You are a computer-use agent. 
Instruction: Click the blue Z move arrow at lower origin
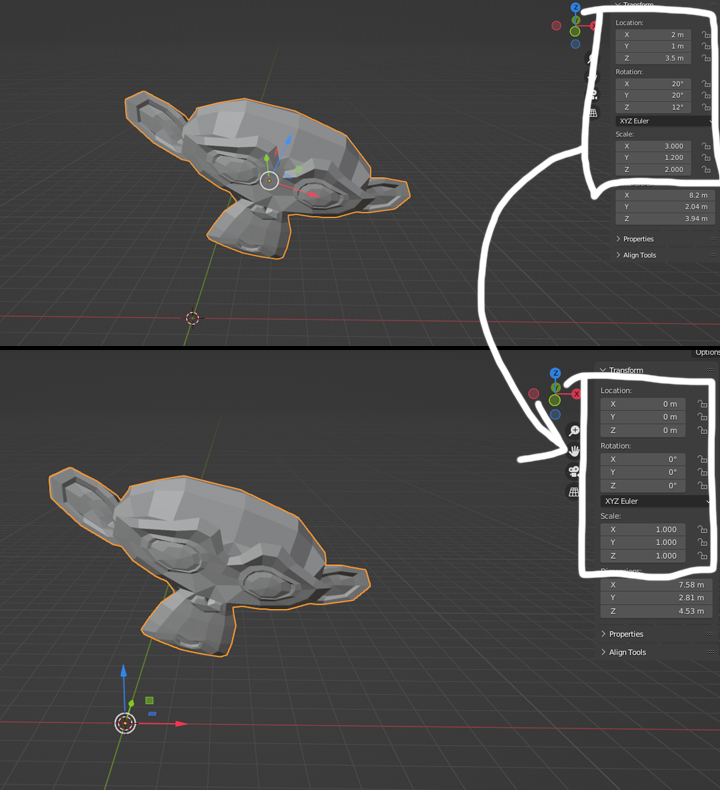point(124,673)
